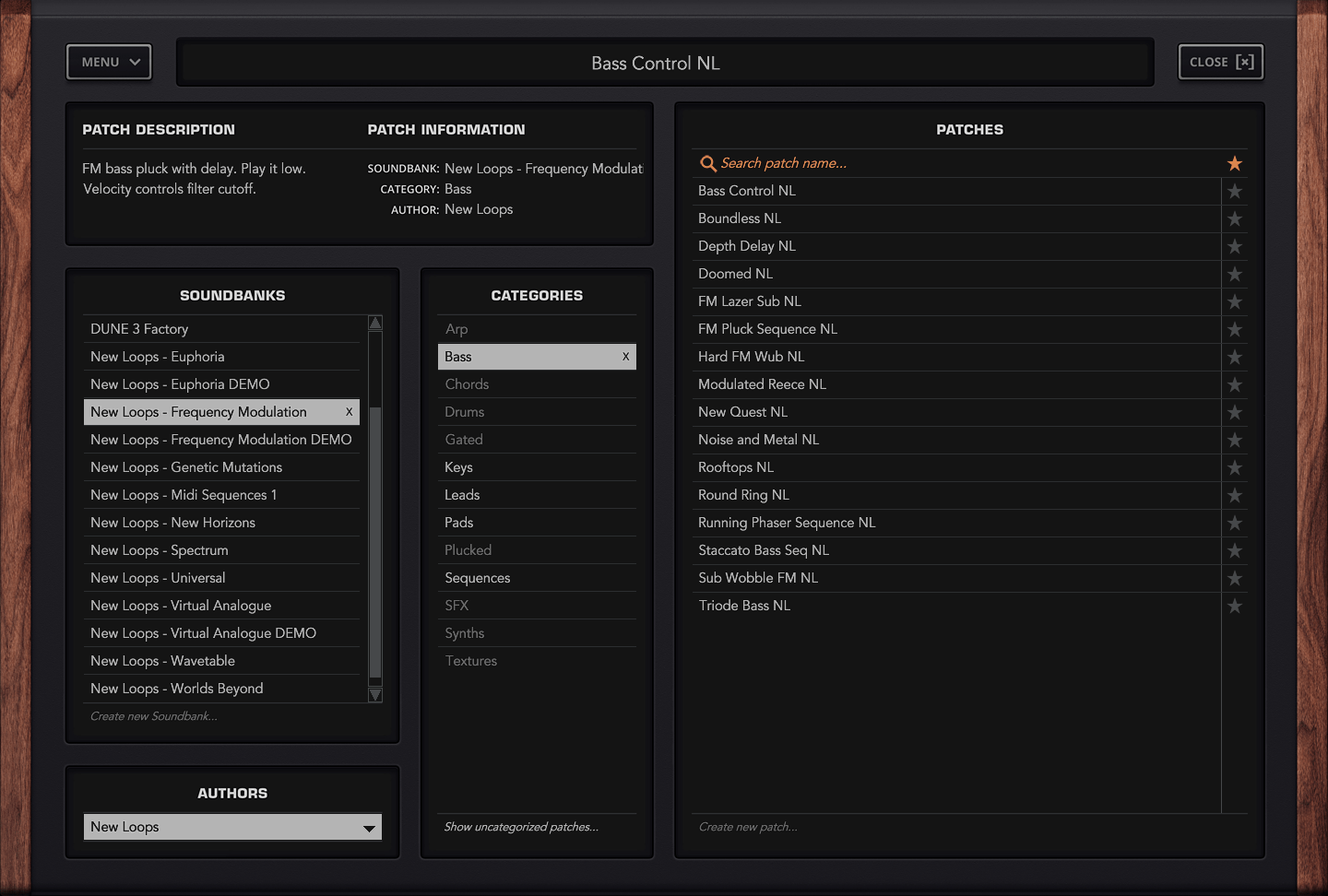This screenshot has width=1328, height=896.
Task: Open the Authors dropdown showing New Loops
Action: point(232,827)
